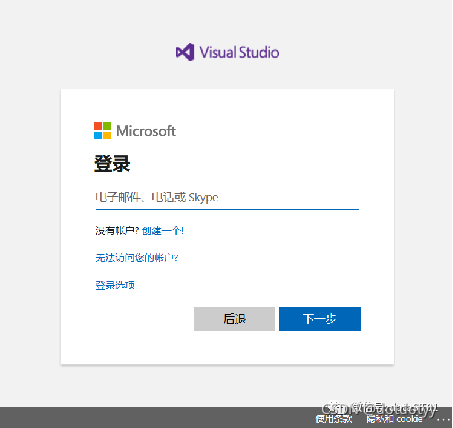Click the 没有帐户? text

(x=117, y=230)
